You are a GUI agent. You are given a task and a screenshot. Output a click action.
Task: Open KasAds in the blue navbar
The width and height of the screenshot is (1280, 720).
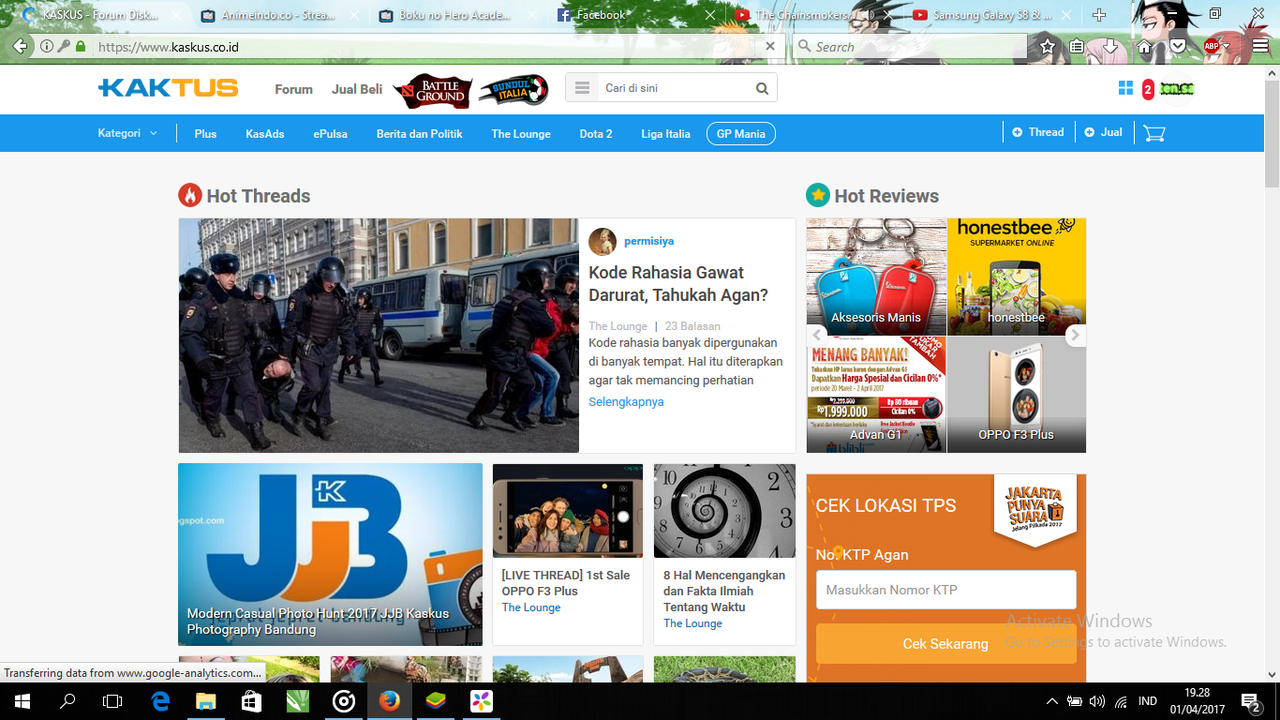pyautogui.click(x=265, y=134)
